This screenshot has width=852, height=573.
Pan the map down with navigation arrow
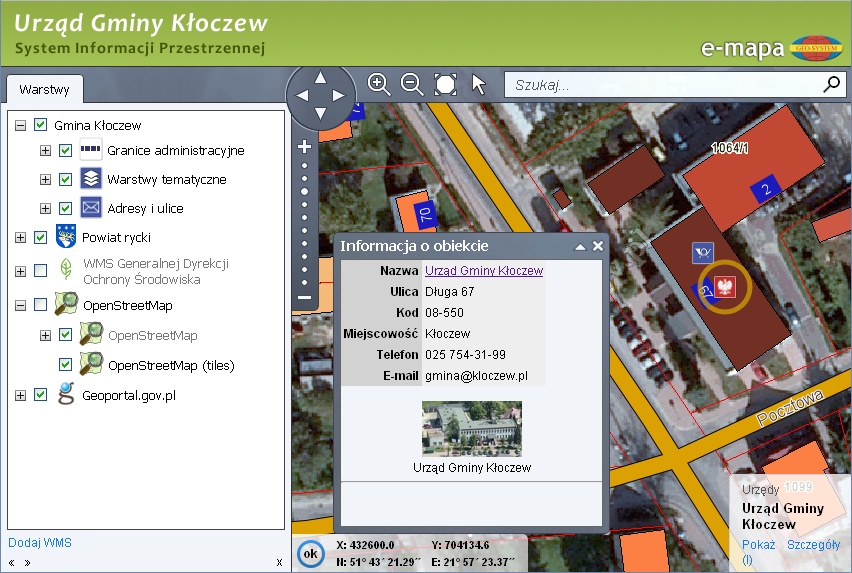(x=321, y=114)
